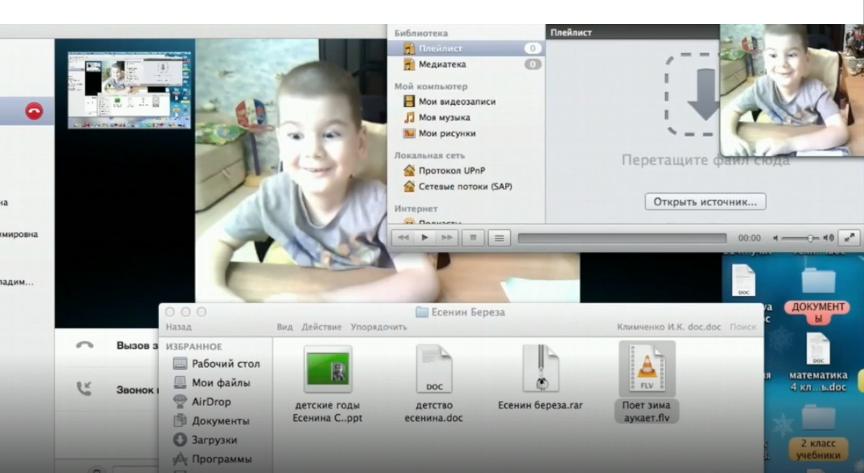This screenshot has height=473, width=864.
Task: Select Поет зима аукает.flv file
Action: click(646, 383)
